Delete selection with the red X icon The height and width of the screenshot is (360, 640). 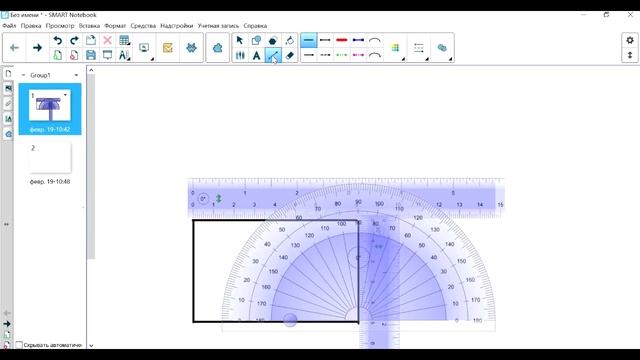pos(107,40)
